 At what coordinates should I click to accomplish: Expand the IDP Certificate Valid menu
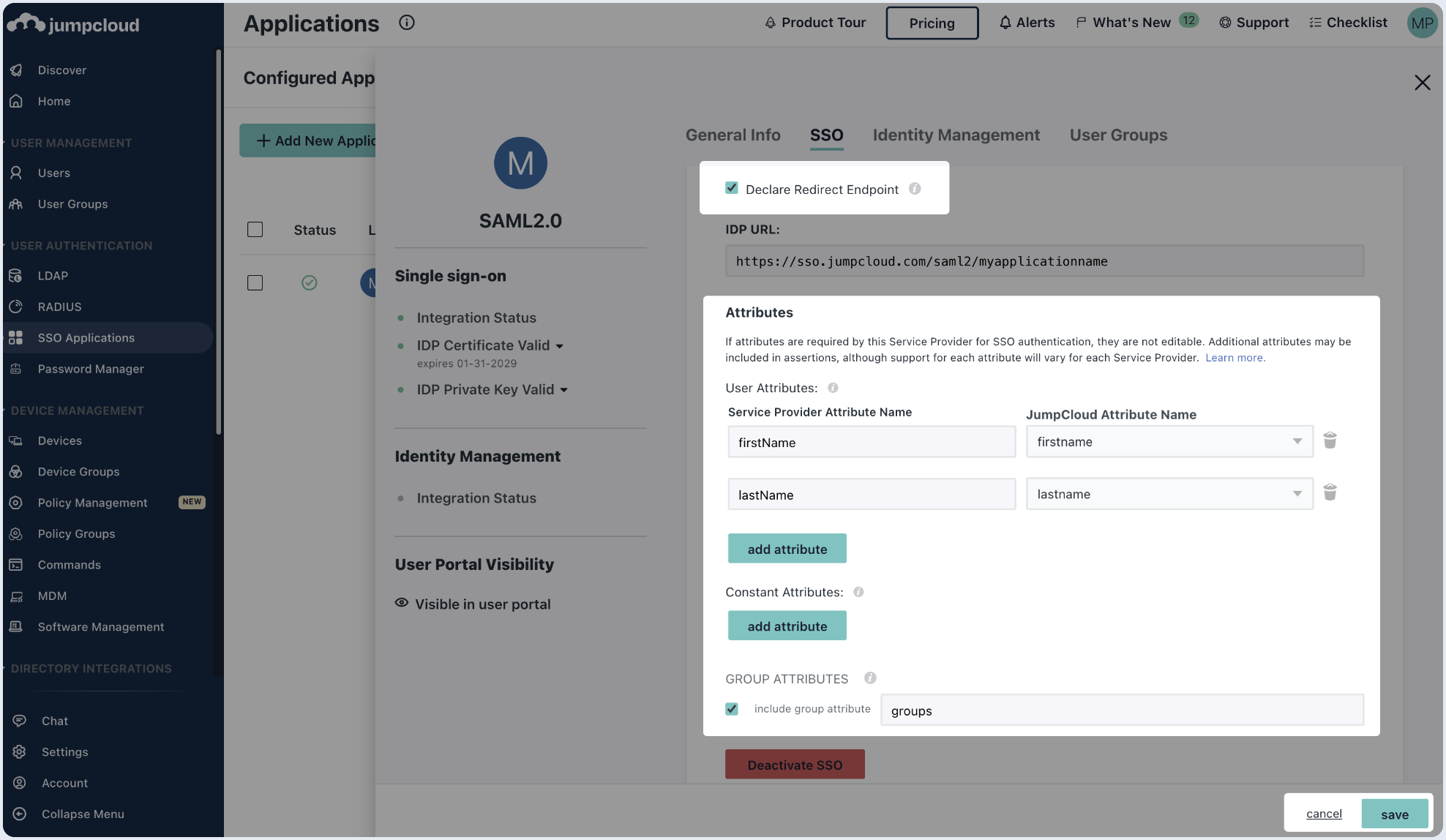click(x=560, y=346)
